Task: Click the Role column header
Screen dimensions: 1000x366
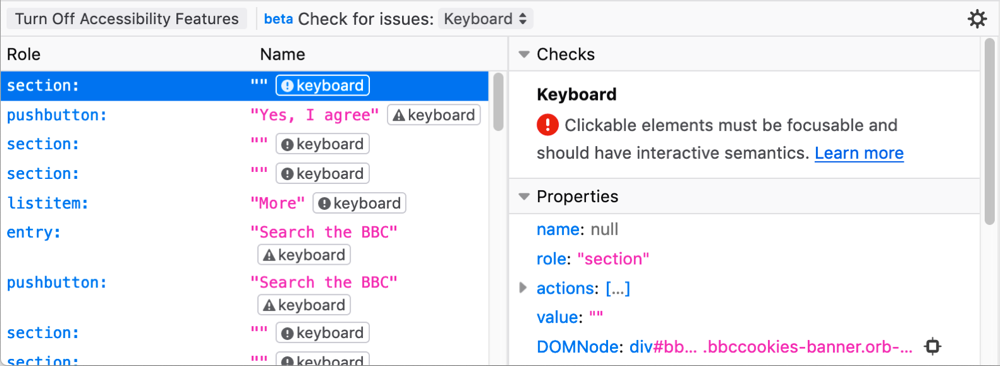Action: point(24,55)
